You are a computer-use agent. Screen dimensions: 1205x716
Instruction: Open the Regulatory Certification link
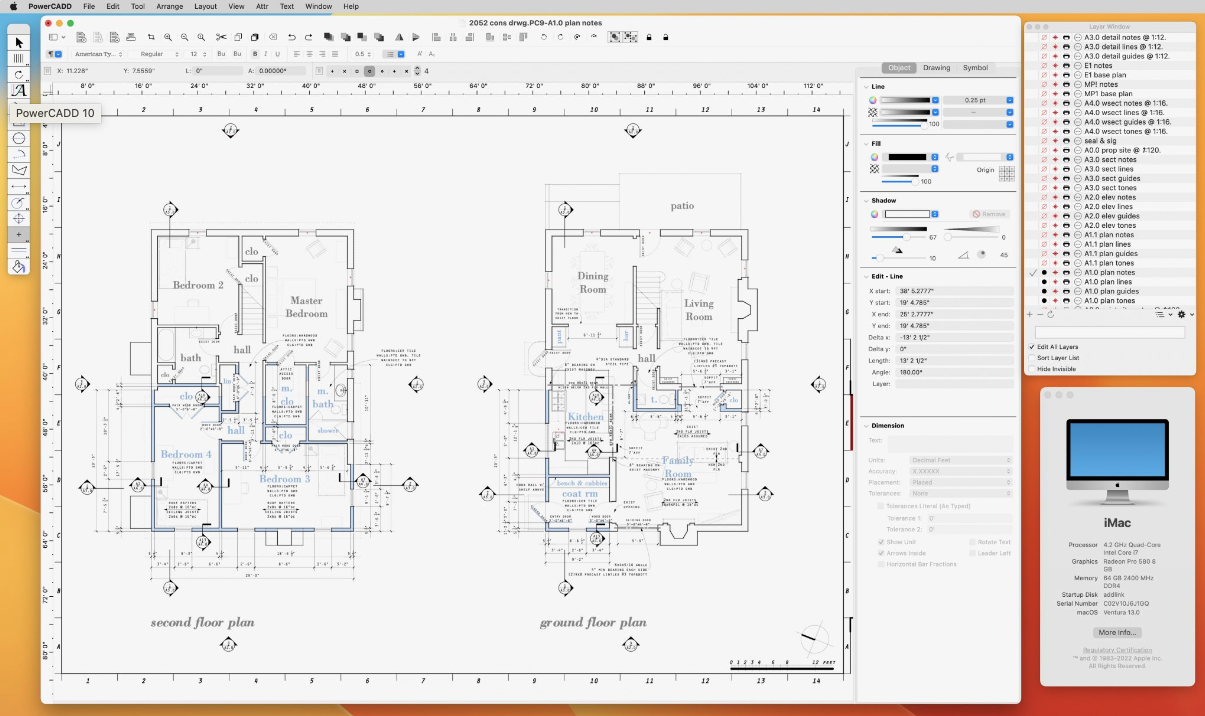coord(1117,650)
